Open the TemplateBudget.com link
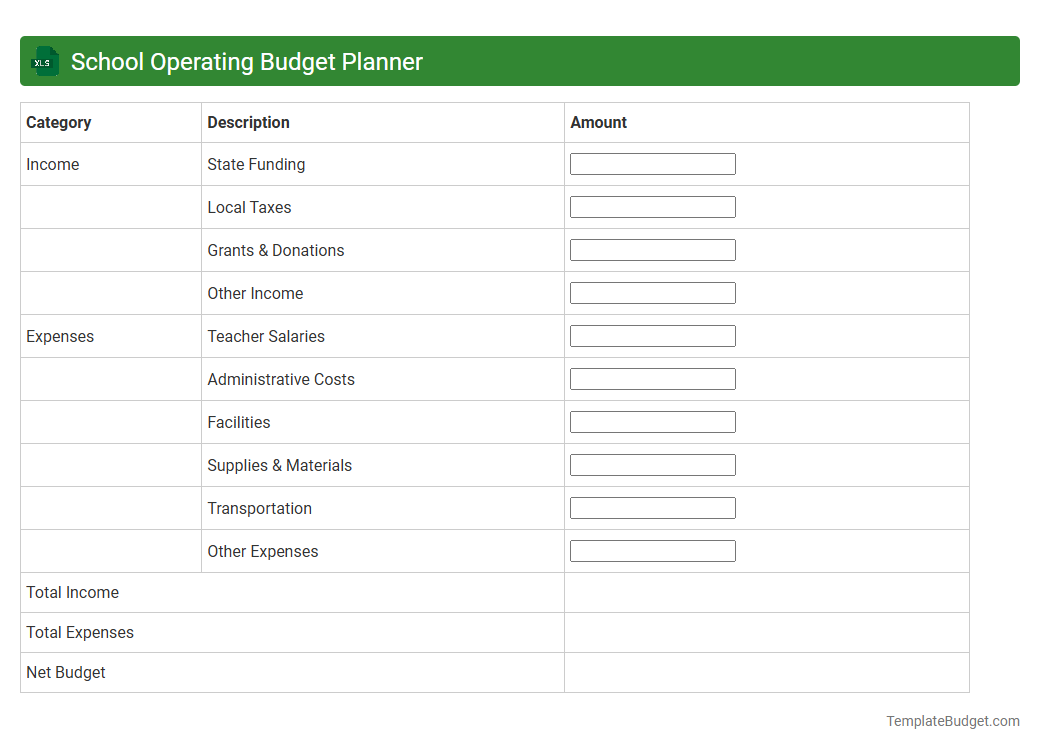The width and height of the screenshot is (1040, 750). pyautogui.click(x=952, y=720)
